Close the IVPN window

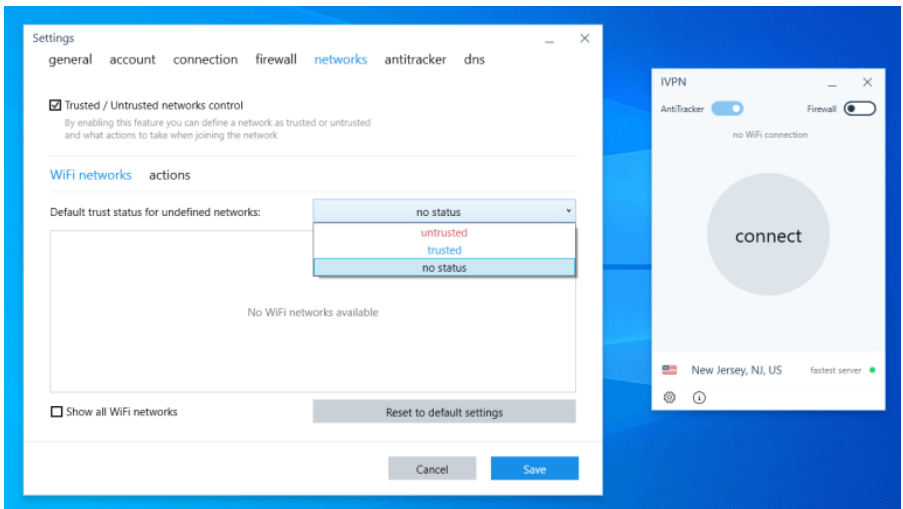(867, 82)
